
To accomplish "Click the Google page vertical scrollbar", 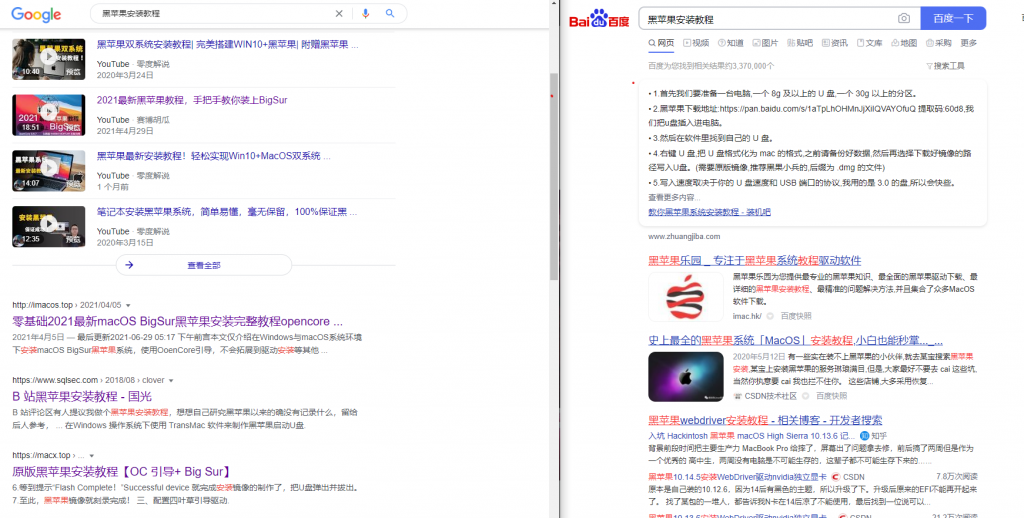I will [x=554, y=176].
